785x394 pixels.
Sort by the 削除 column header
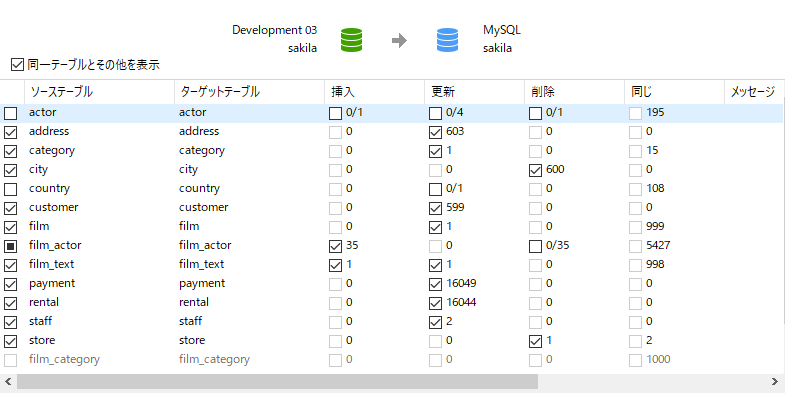coord(575,92)
